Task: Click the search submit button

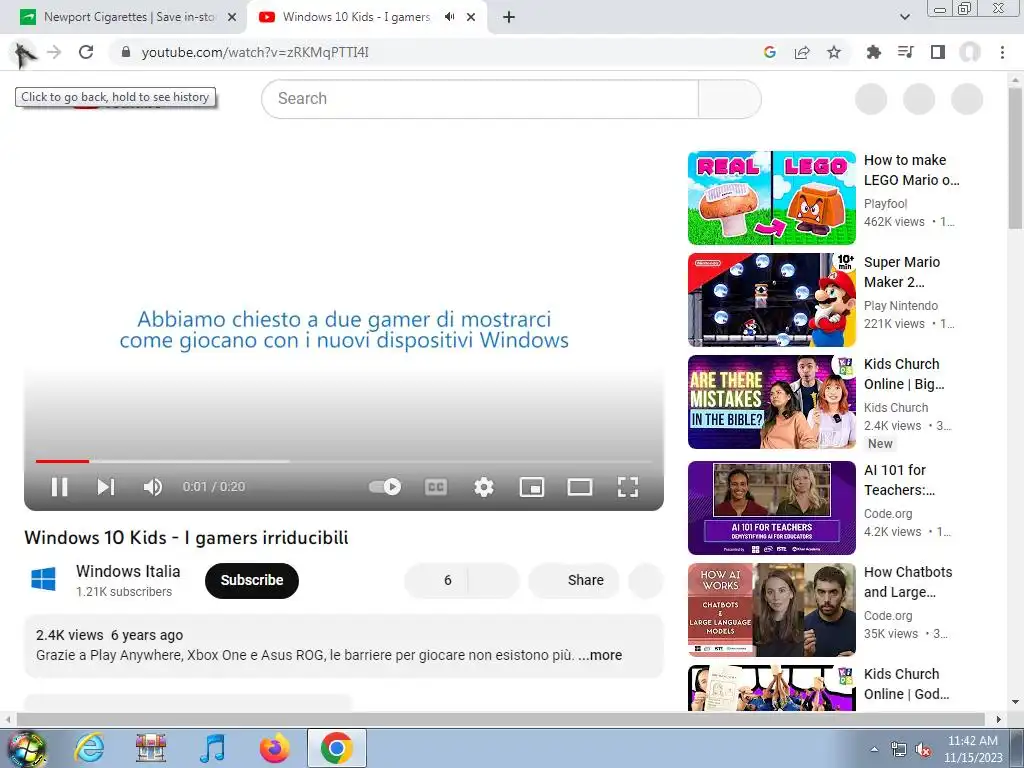Action: coord(729,99)
